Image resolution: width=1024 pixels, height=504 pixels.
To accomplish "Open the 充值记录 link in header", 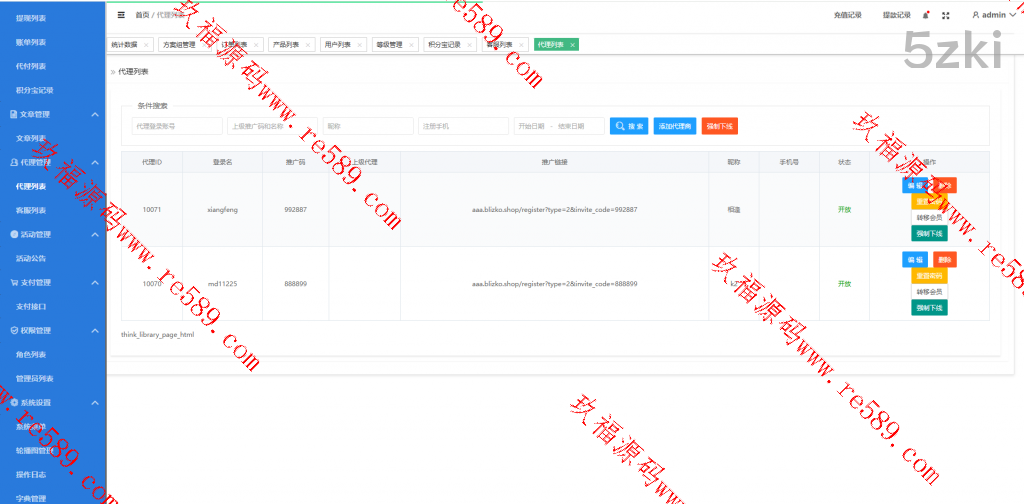I will tap(847, 15).
